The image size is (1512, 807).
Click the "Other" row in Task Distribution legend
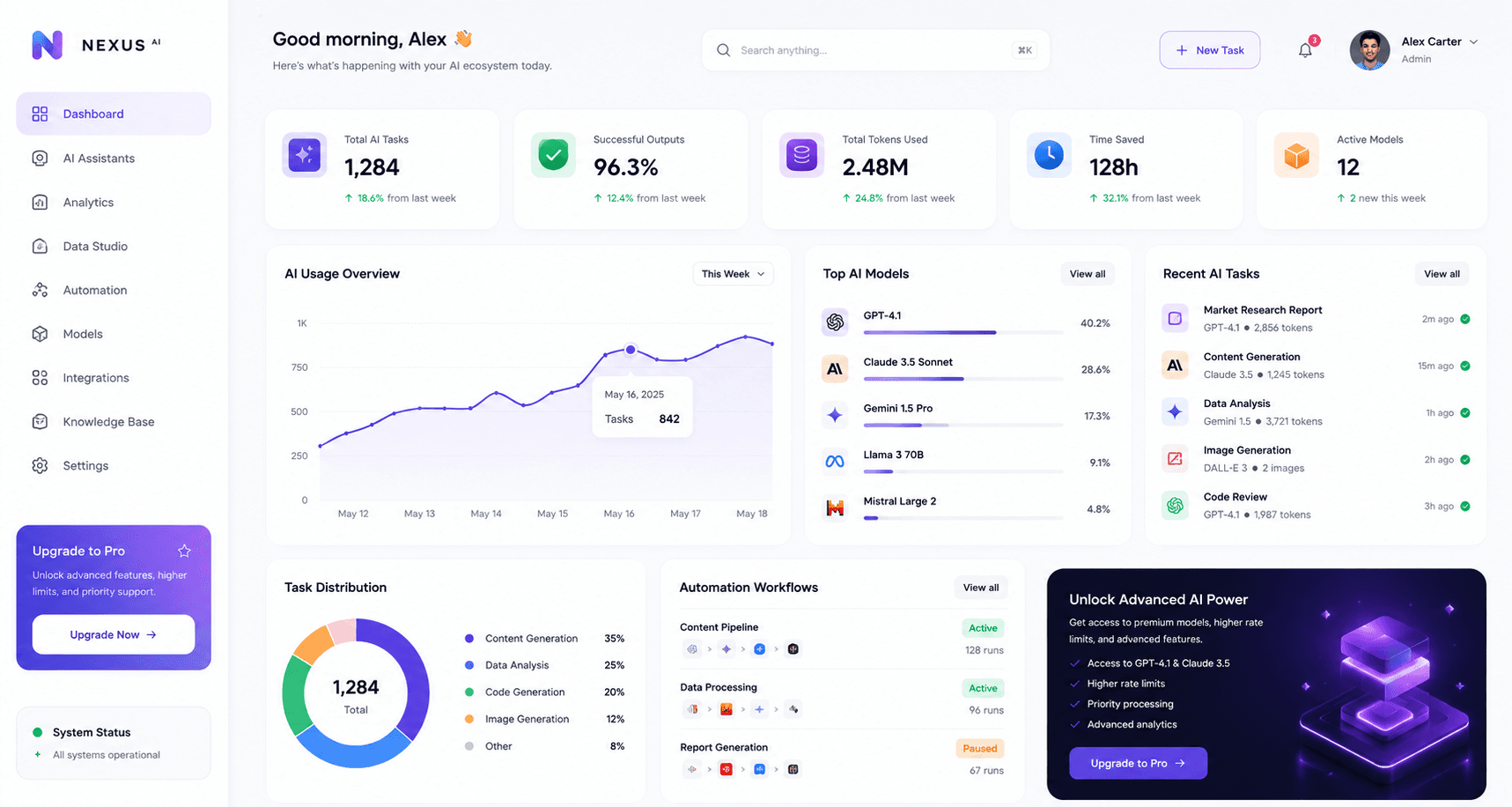pyautogui.click(x=544, y=746)
